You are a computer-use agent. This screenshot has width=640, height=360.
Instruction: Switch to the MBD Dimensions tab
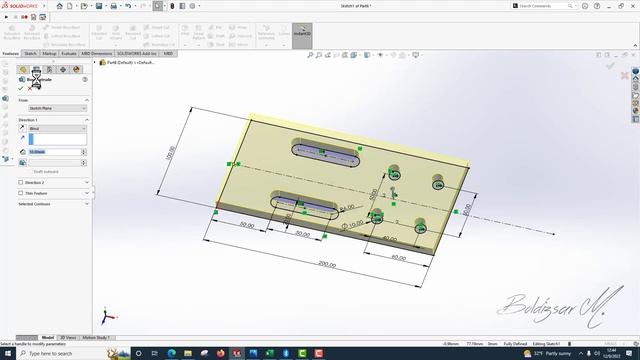[x=96, y=53]
